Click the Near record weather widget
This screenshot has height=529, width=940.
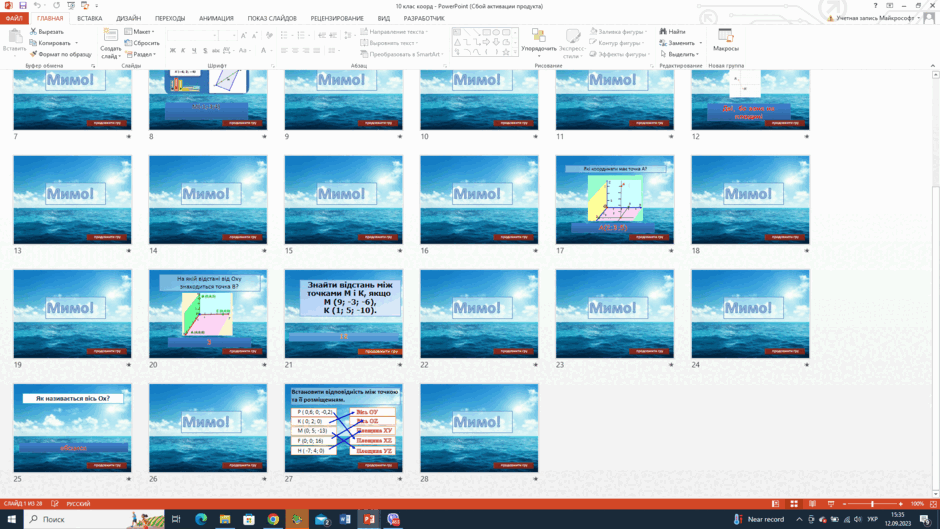pos(760,519)
